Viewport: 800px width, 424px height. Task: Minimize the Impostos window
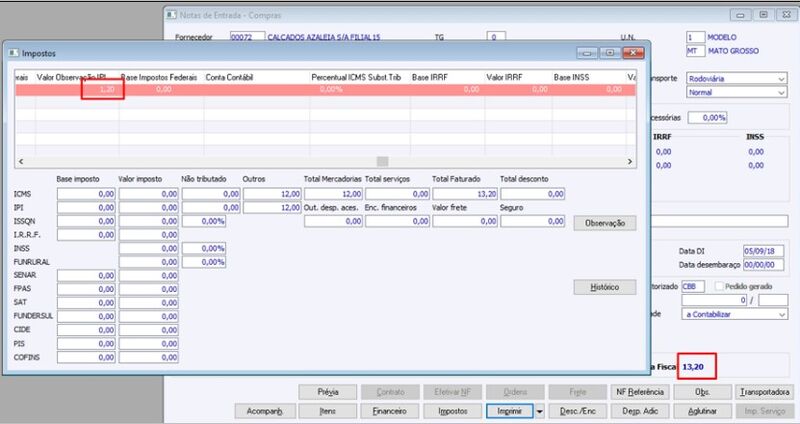tap(587, 53)
